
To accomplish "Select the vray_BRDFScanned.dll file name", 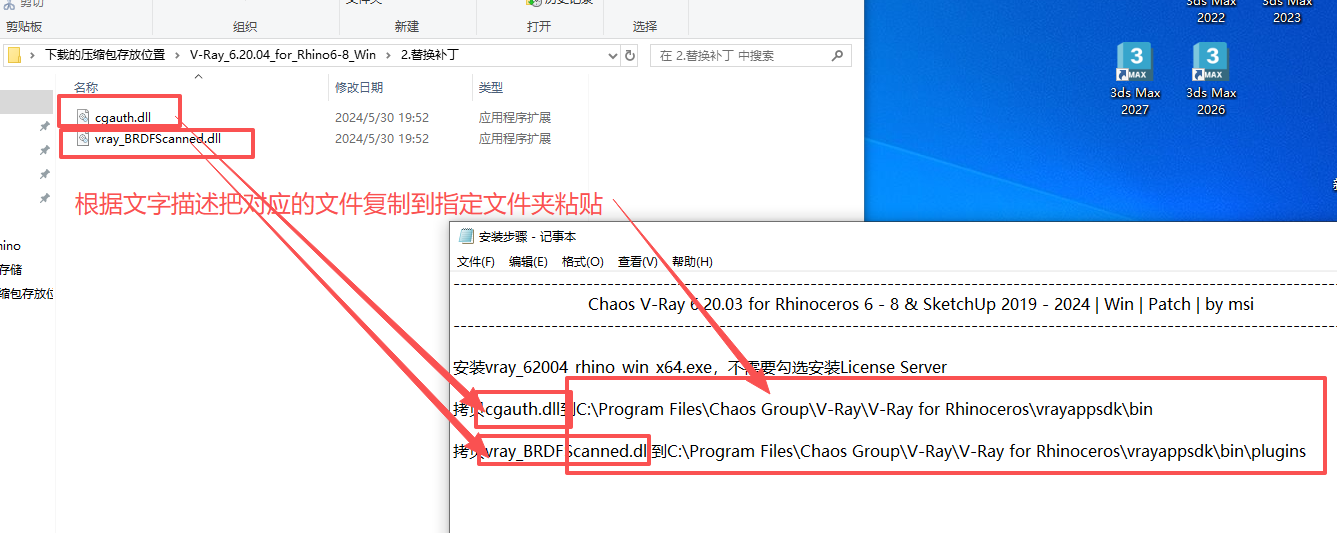I will (158, 139).
